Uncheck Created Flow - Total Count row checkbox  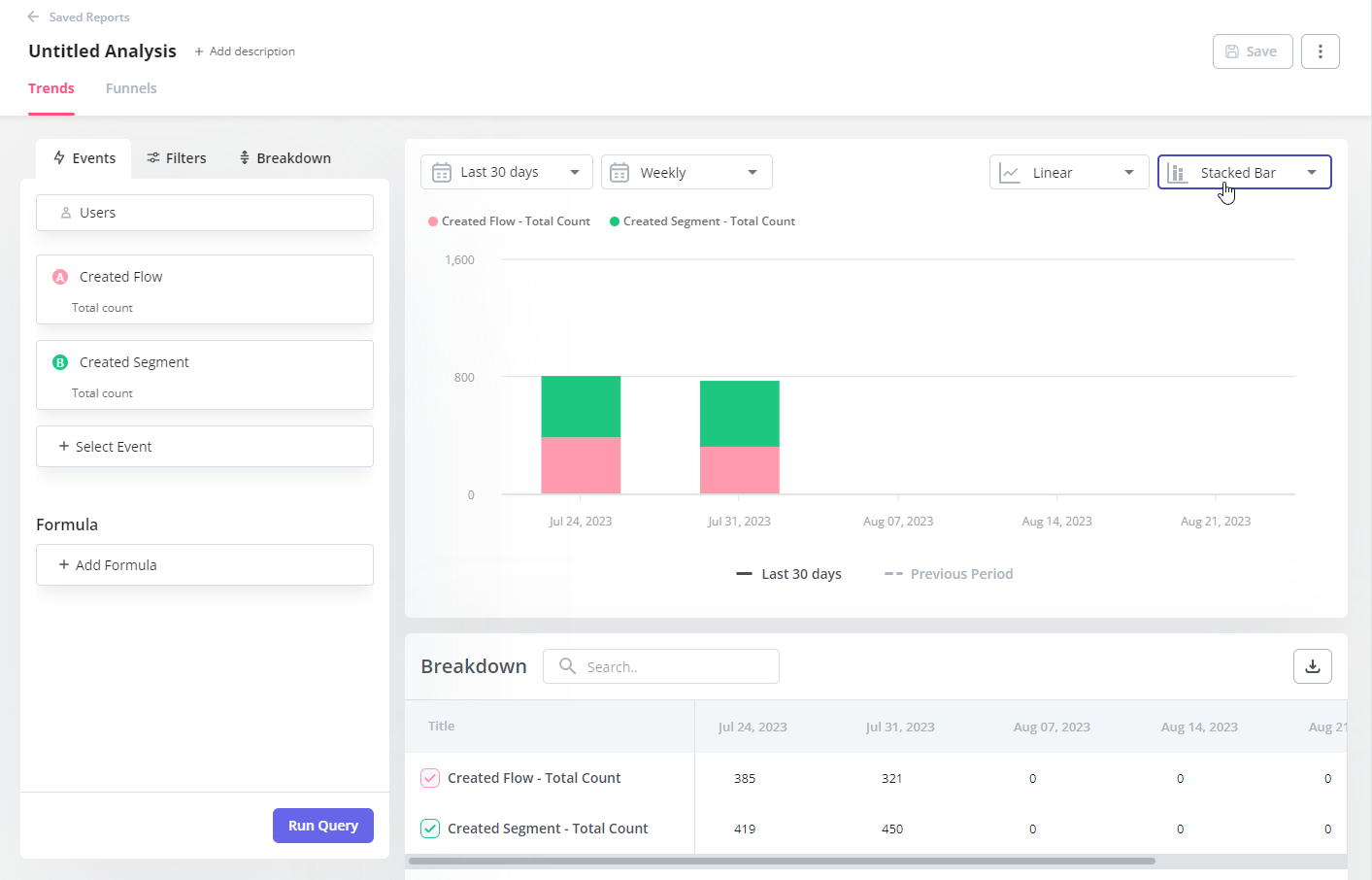click(x=430, y=778)
